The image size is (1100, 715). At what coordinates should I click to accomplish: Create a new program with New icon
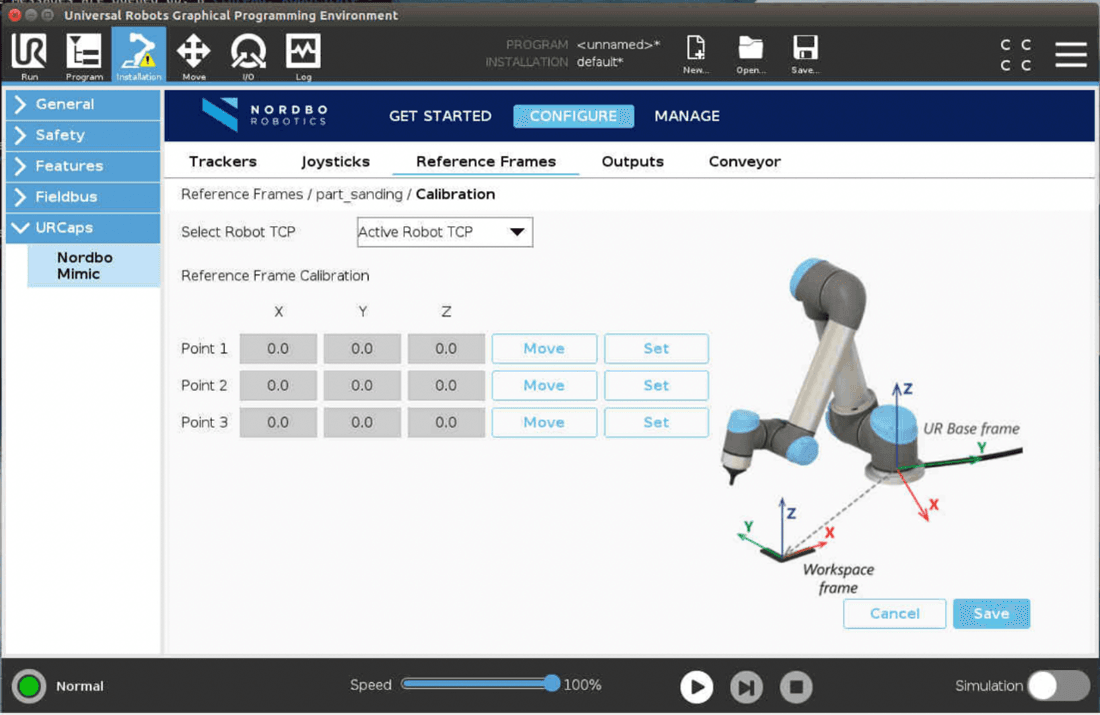[x=696, y=54]
